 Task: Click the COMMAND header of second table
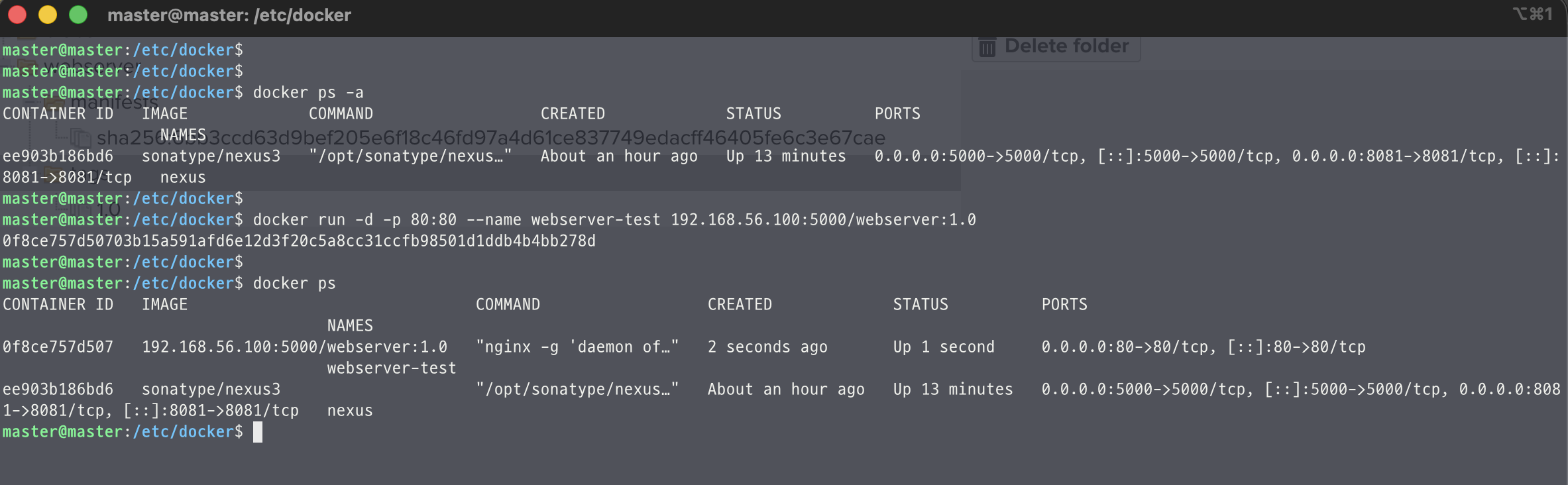(508, 305)
